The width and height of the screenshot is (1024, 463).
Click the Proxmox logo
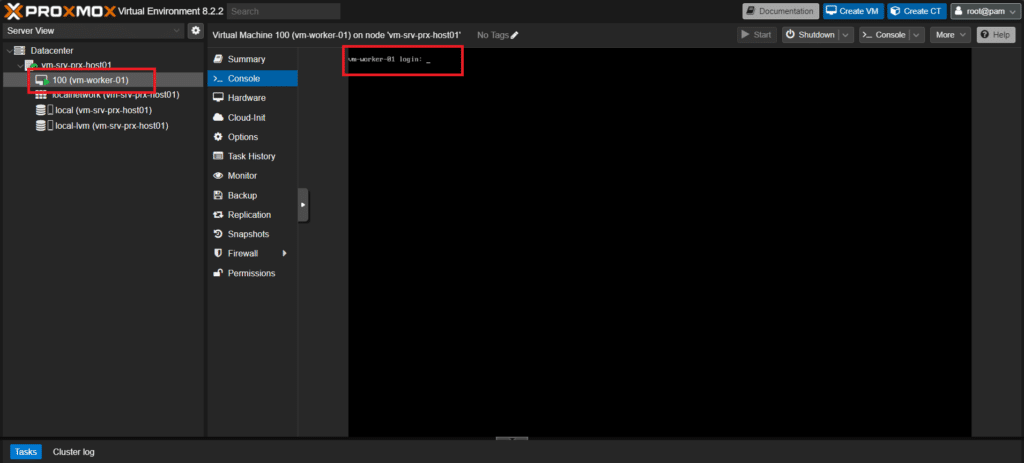click(59, 11)
